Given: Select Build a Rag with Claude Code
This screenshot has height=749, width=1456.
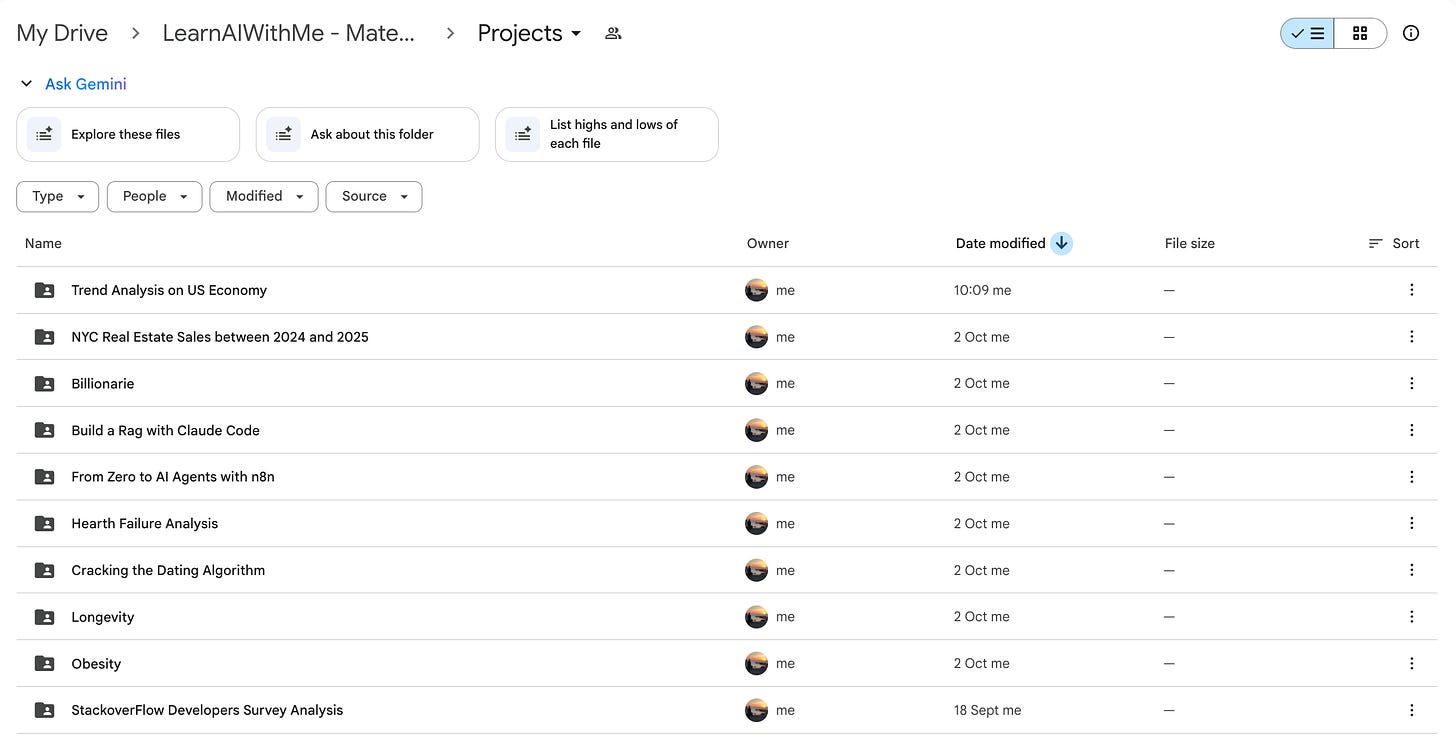Looking at the screenshot, I should 165,430.
